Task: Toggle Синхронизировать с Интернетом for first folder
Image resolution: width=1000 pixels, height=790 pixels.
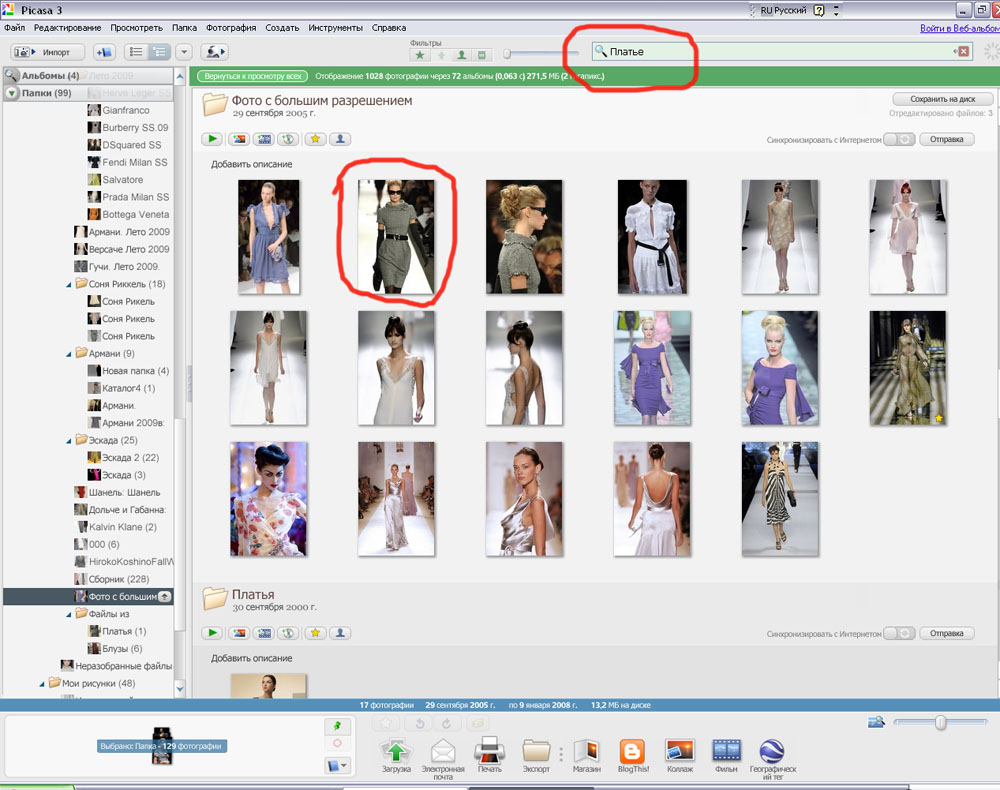Action: pyautogui.click(x=900, y=140)
